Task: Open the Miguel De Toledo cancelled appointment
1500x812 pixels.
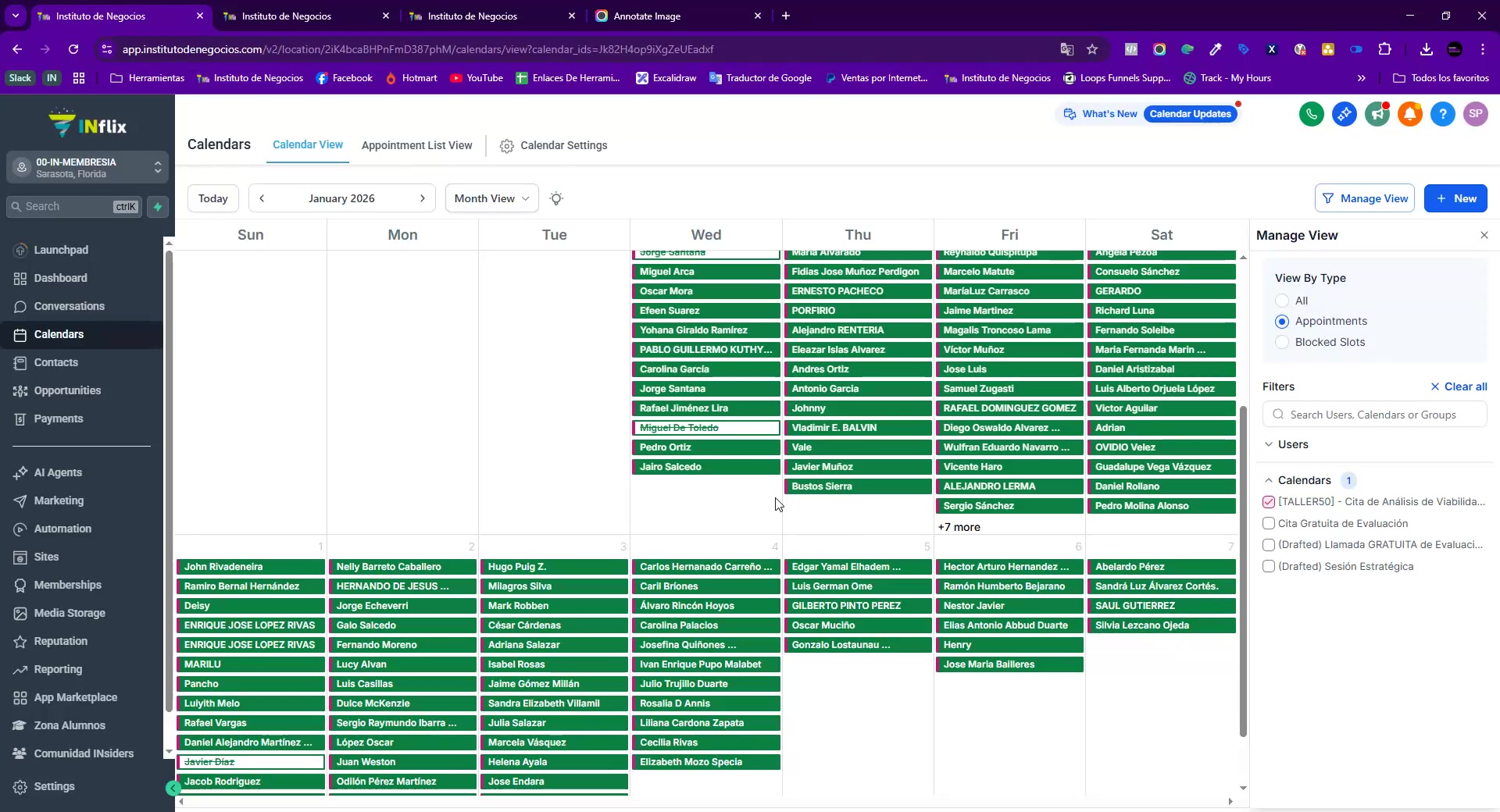Action: pyautogui.click(x=706, y=428)
